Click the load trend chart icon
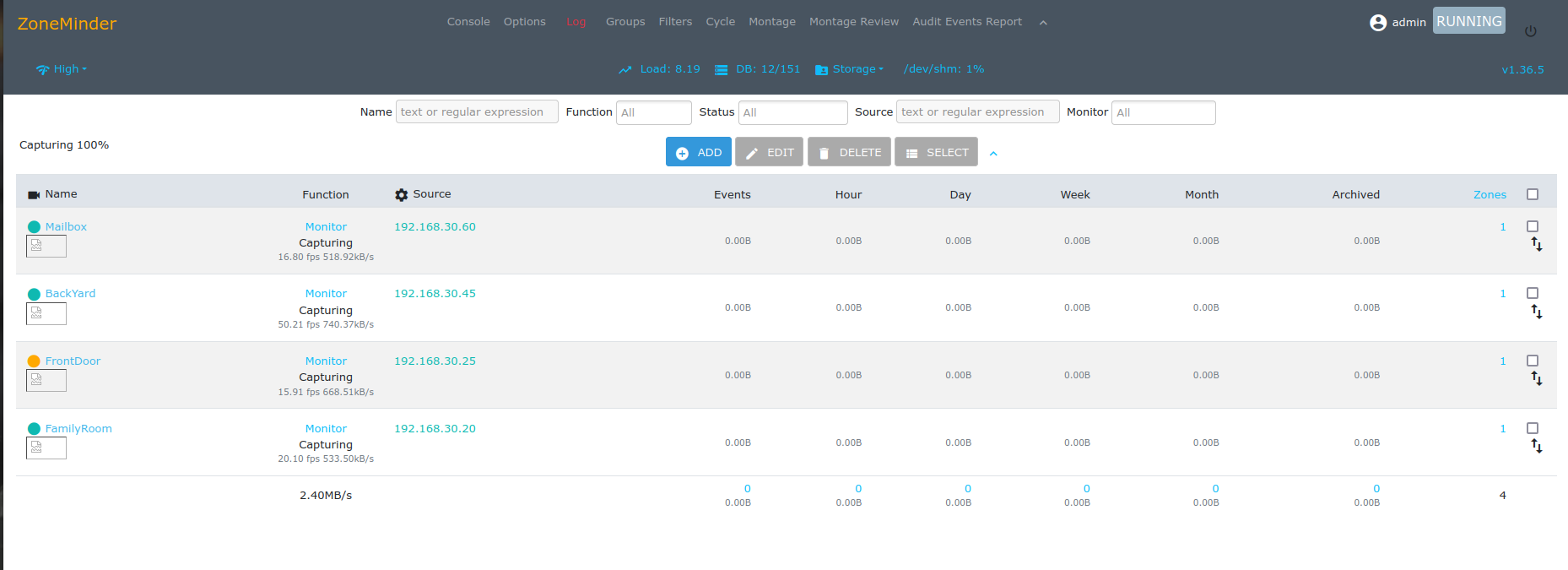Viewport: 1568px width, 570px height. [625, 70]
